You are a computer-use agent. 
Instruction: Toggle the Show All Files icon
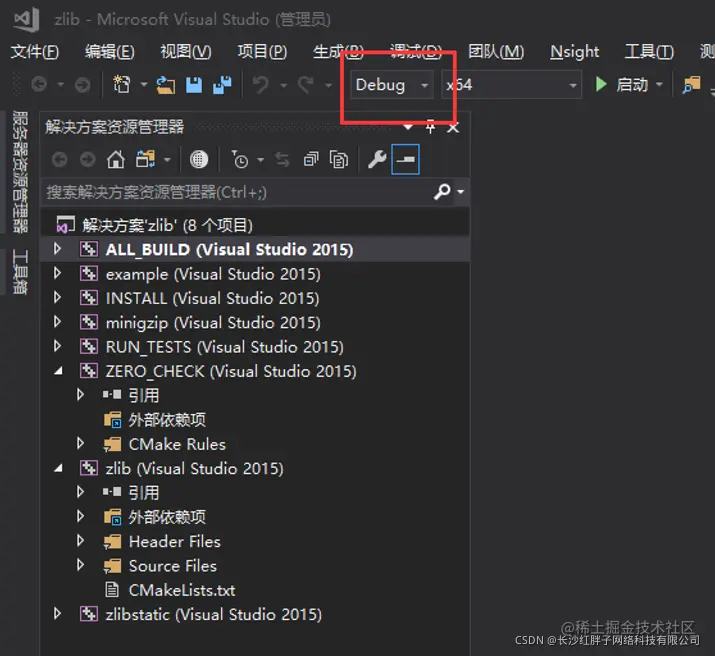pos(338,160)
